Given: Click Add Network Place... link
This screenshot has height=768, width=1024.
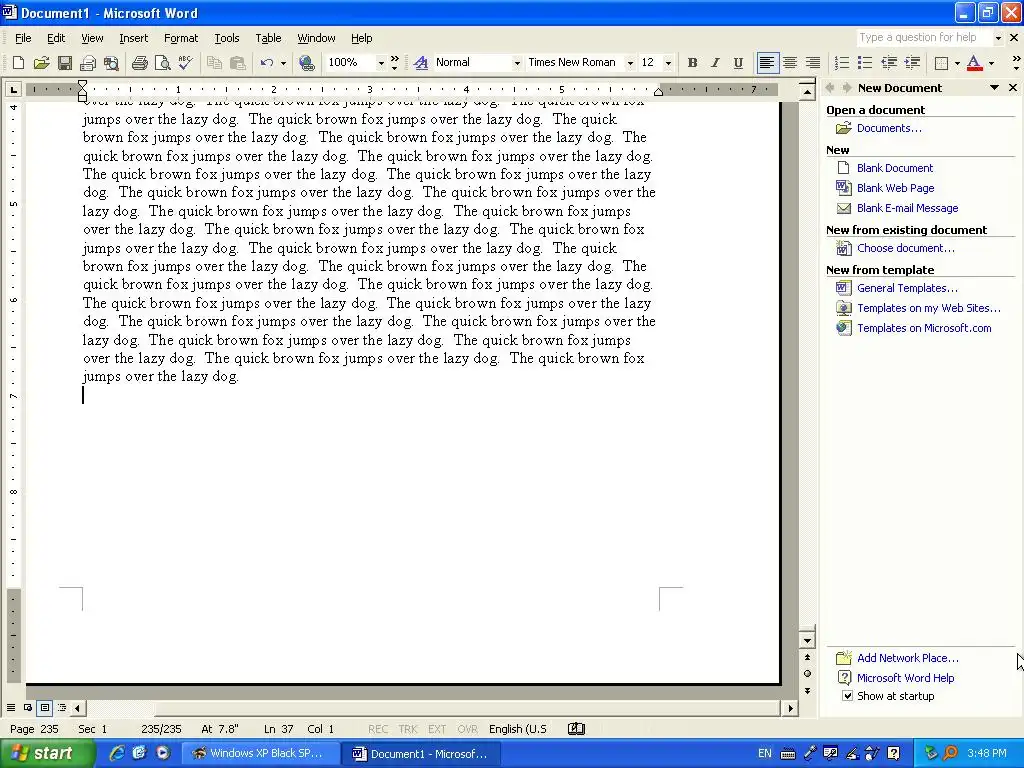Looking at the screenshot, I should [908, 658].
